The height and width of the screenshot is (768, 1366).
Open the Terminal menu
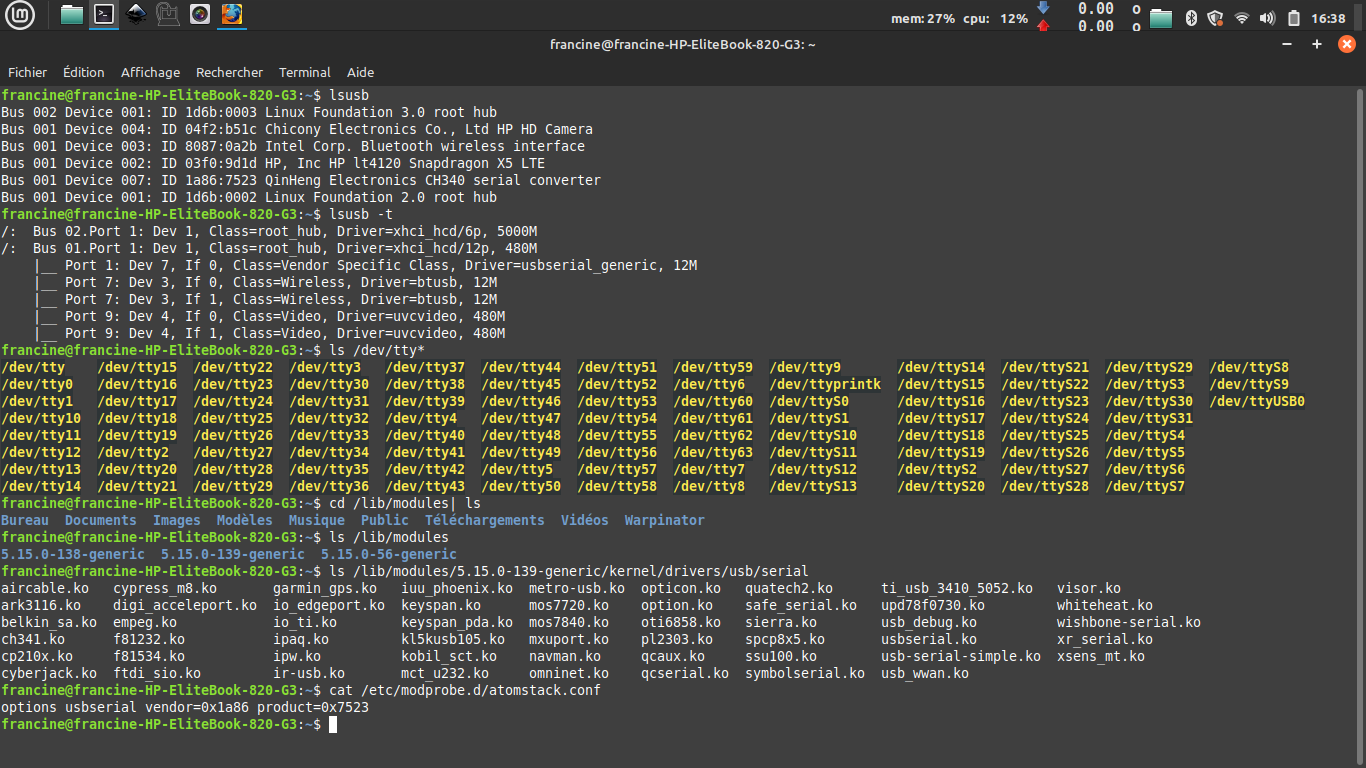point(305,72)
